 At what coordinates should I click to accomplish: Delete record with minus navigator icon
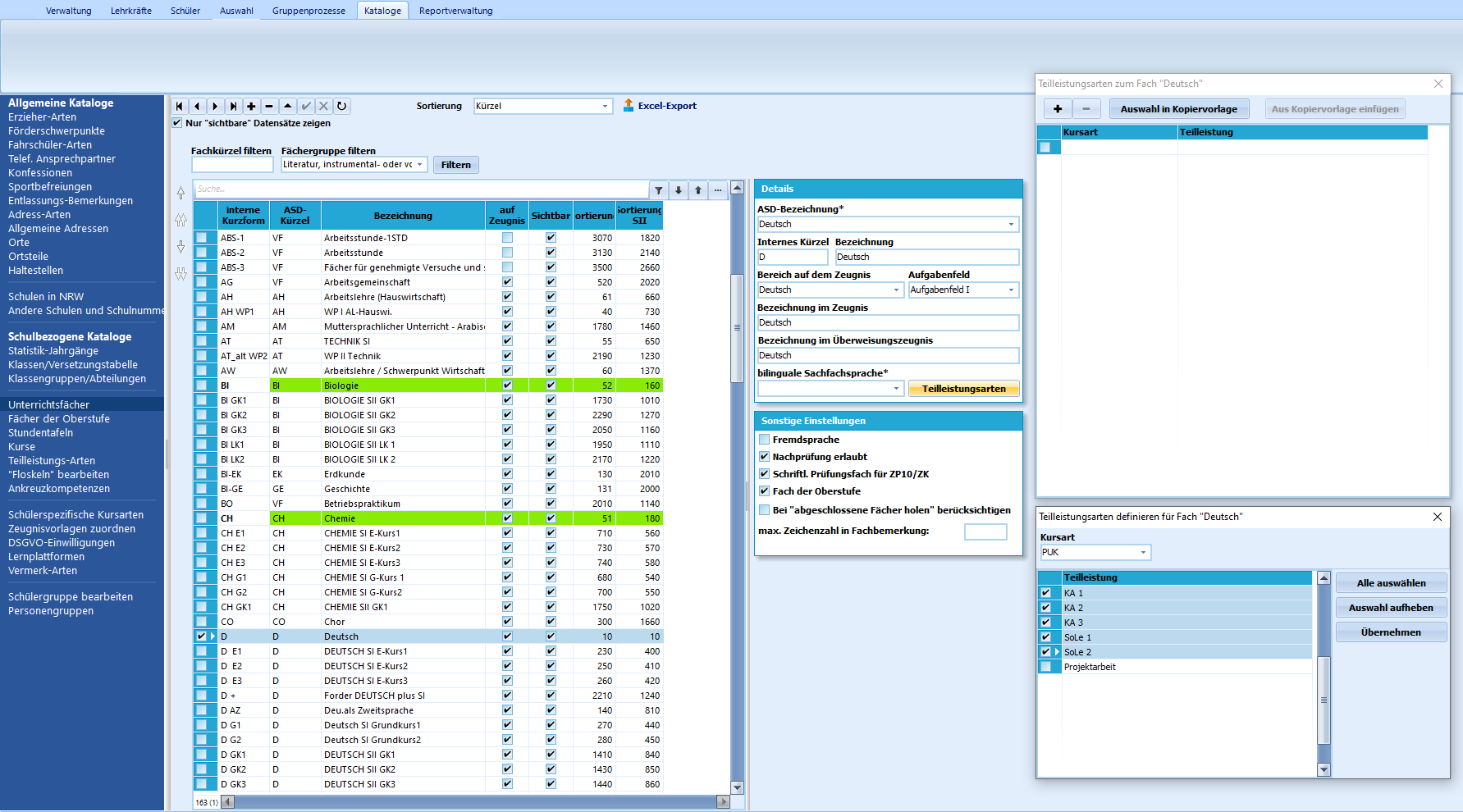click(x=269, y=106)
